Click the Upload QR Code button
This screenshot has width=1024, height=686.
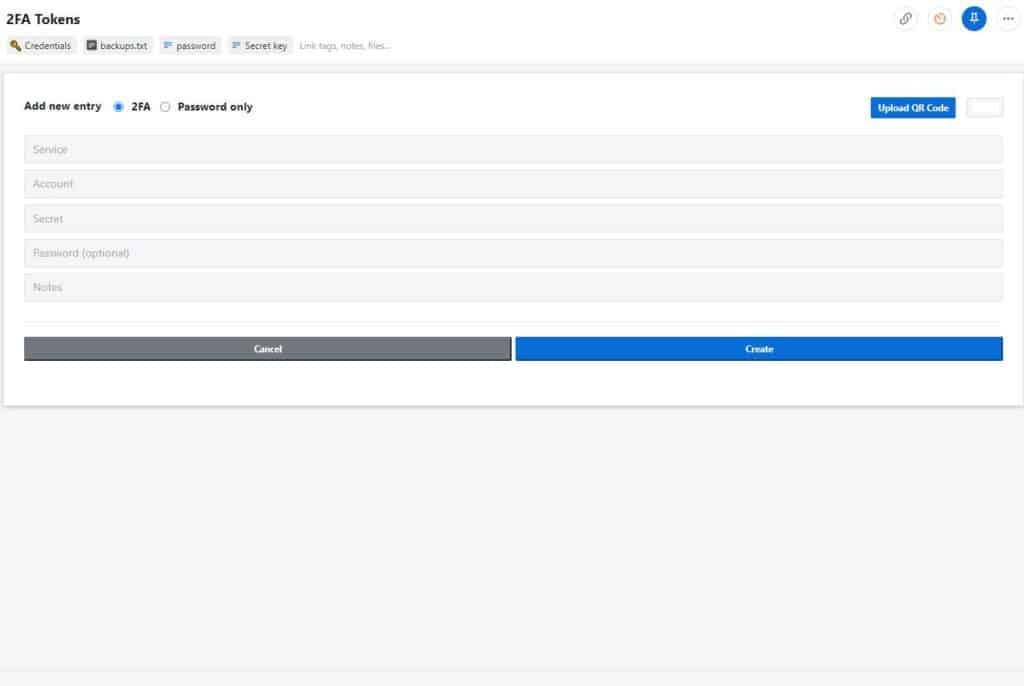pos(912,108)
